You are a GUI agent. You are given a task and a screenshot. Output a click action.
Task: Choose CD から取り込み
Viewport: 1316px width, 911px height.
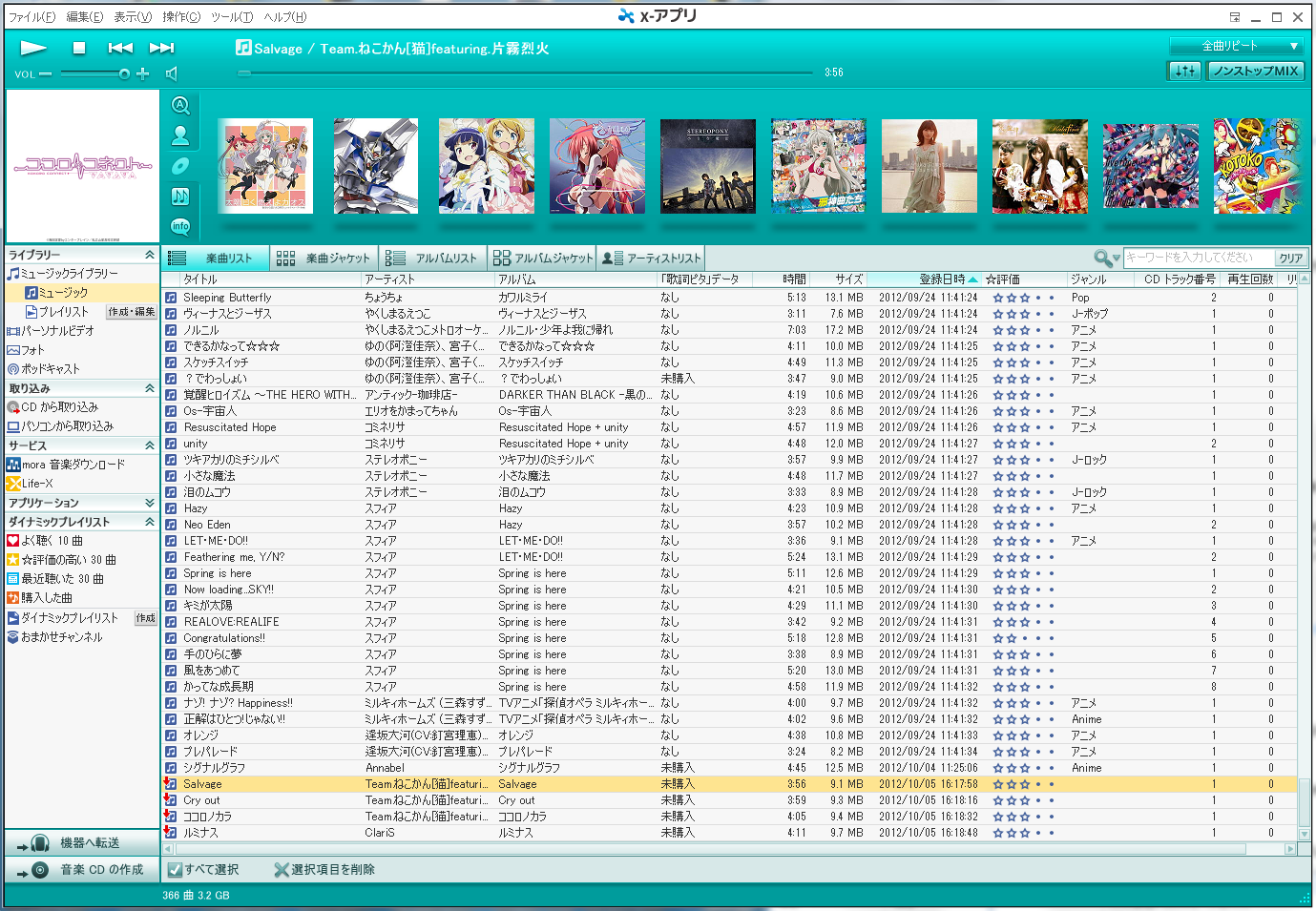(x=52, y=407)
